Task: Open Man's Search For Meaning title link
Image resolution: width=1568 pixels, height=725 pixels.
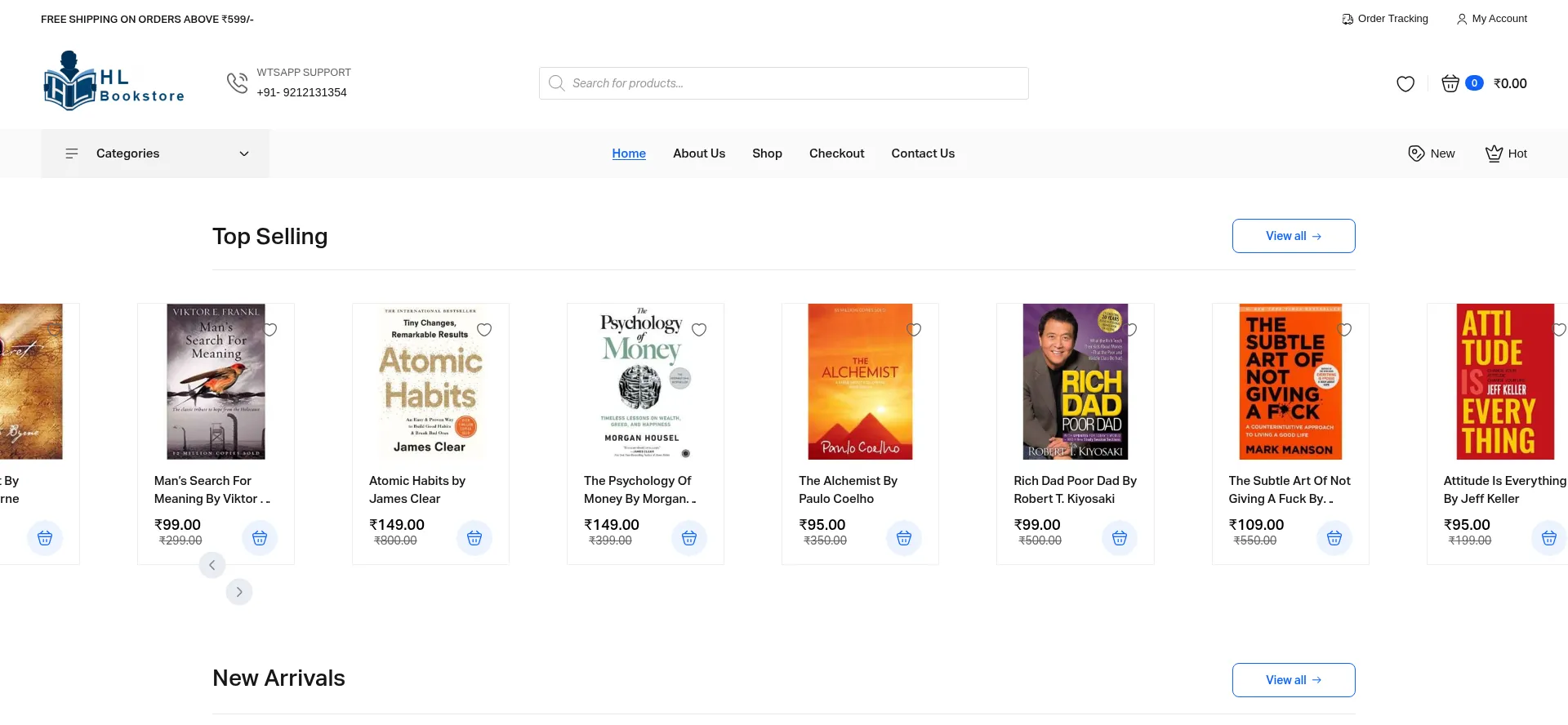Action: pos(212,490)
